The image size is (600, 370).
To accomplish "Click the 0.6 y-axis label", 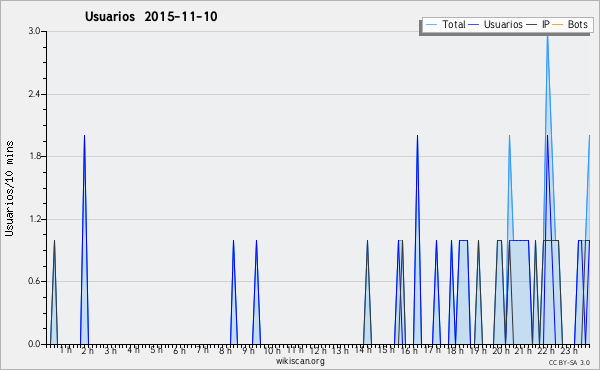I will 34,281.
